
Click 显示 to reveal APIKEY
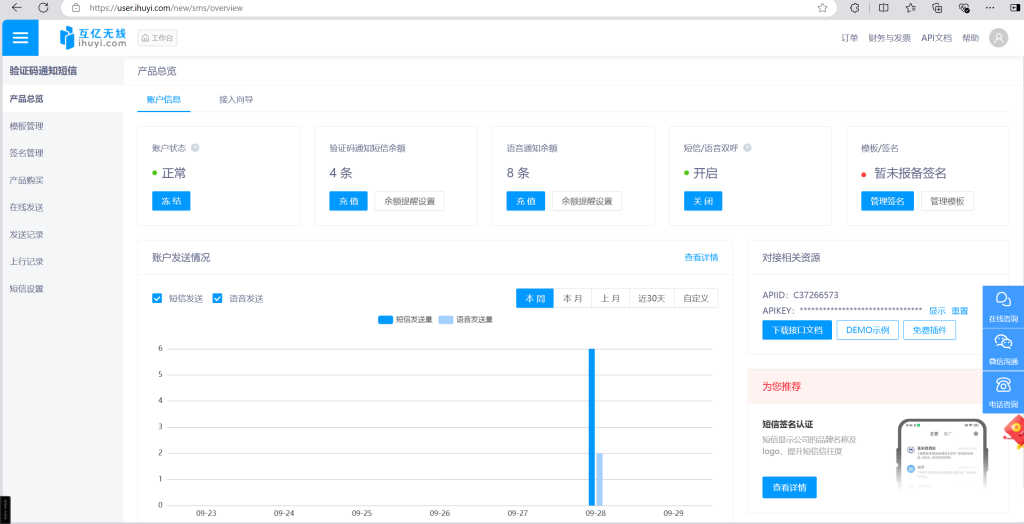pyautogui.click(x=937, y=311)
